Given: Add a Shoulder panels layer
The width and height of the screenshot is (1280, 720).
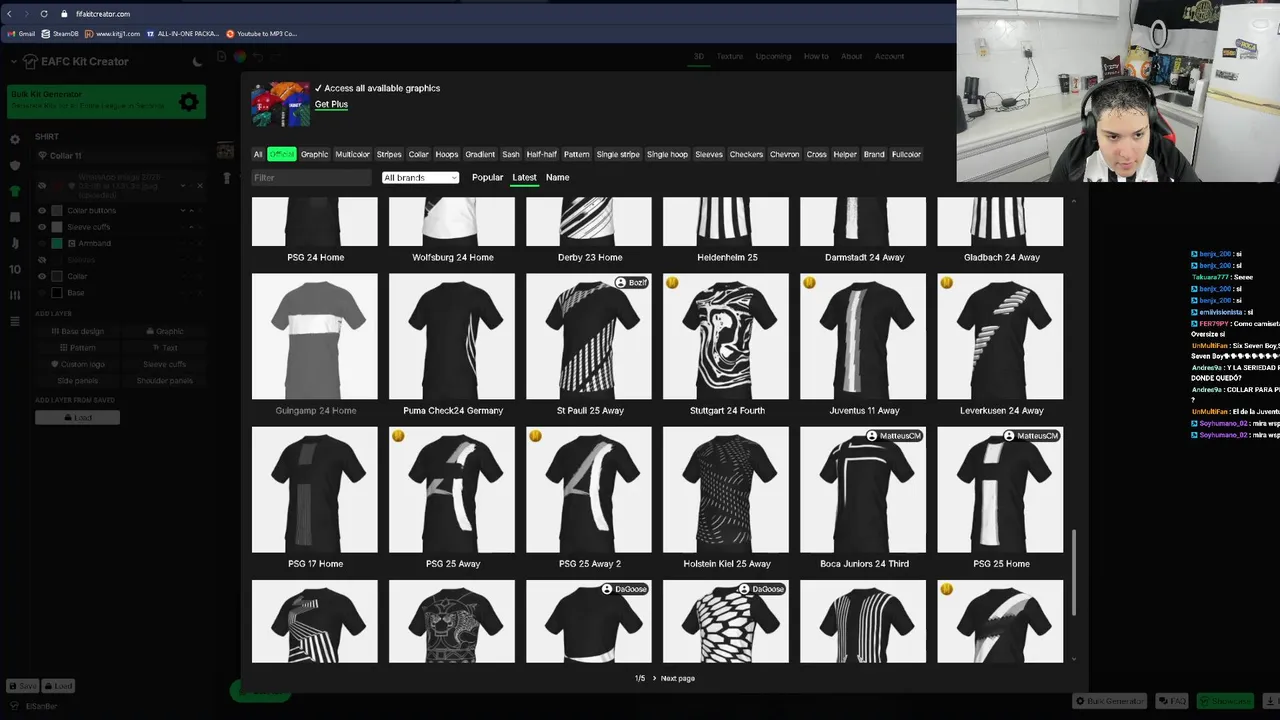Looking at the screenshot, I should click(x=164, y=381).
